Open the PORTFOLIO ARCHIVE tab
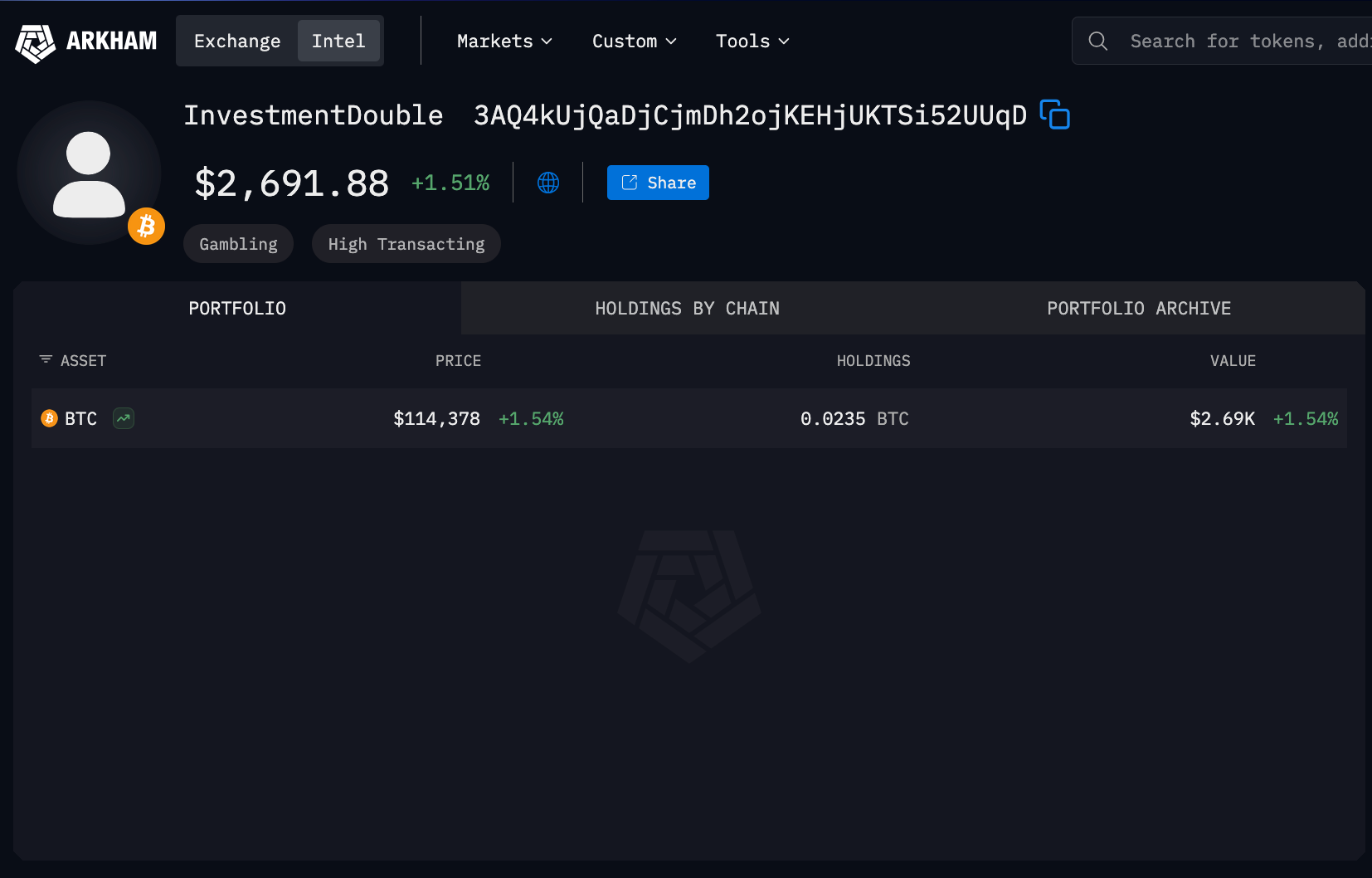This screenshot has width=1372, height=878. 1139,308
